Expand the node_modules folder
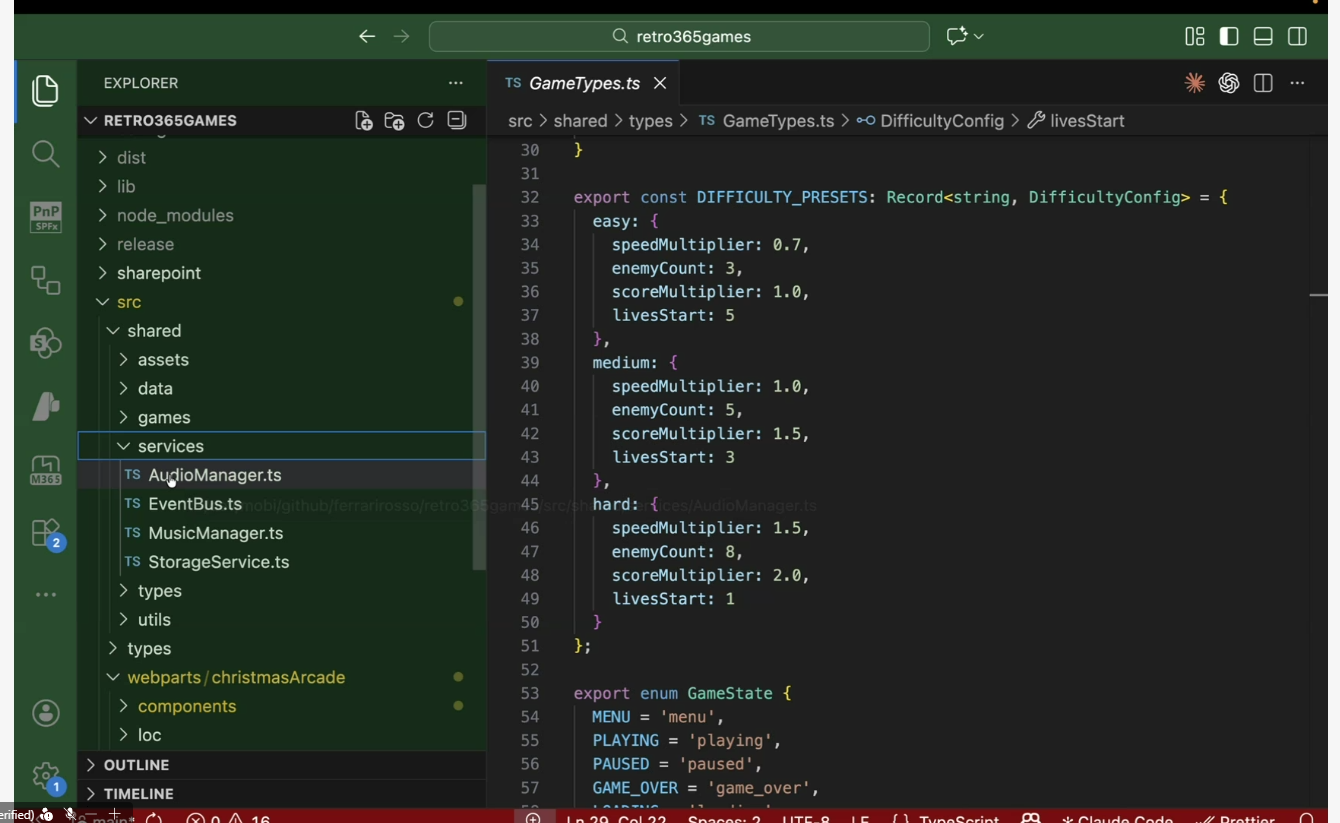The image size is (1340, 823). [x=174, y=215]
